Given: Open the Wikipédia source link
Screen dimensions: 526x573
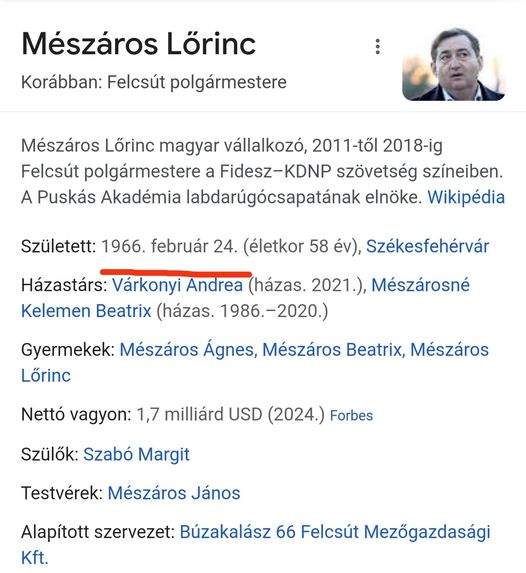Looking at the screenshot, I should point(466,197).
